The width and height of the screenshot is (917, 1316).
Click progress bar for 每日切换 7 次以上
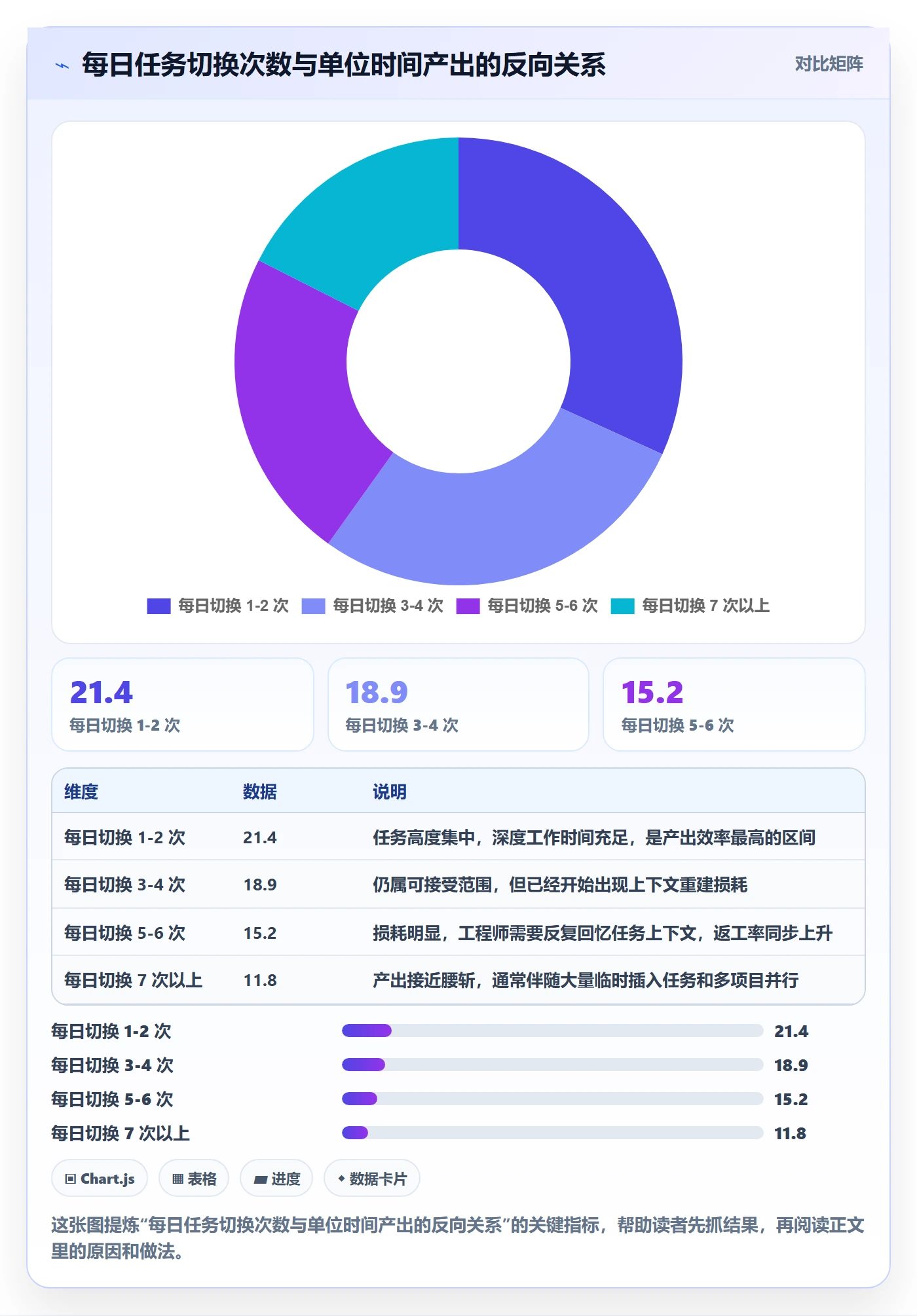pos(552,1133)
